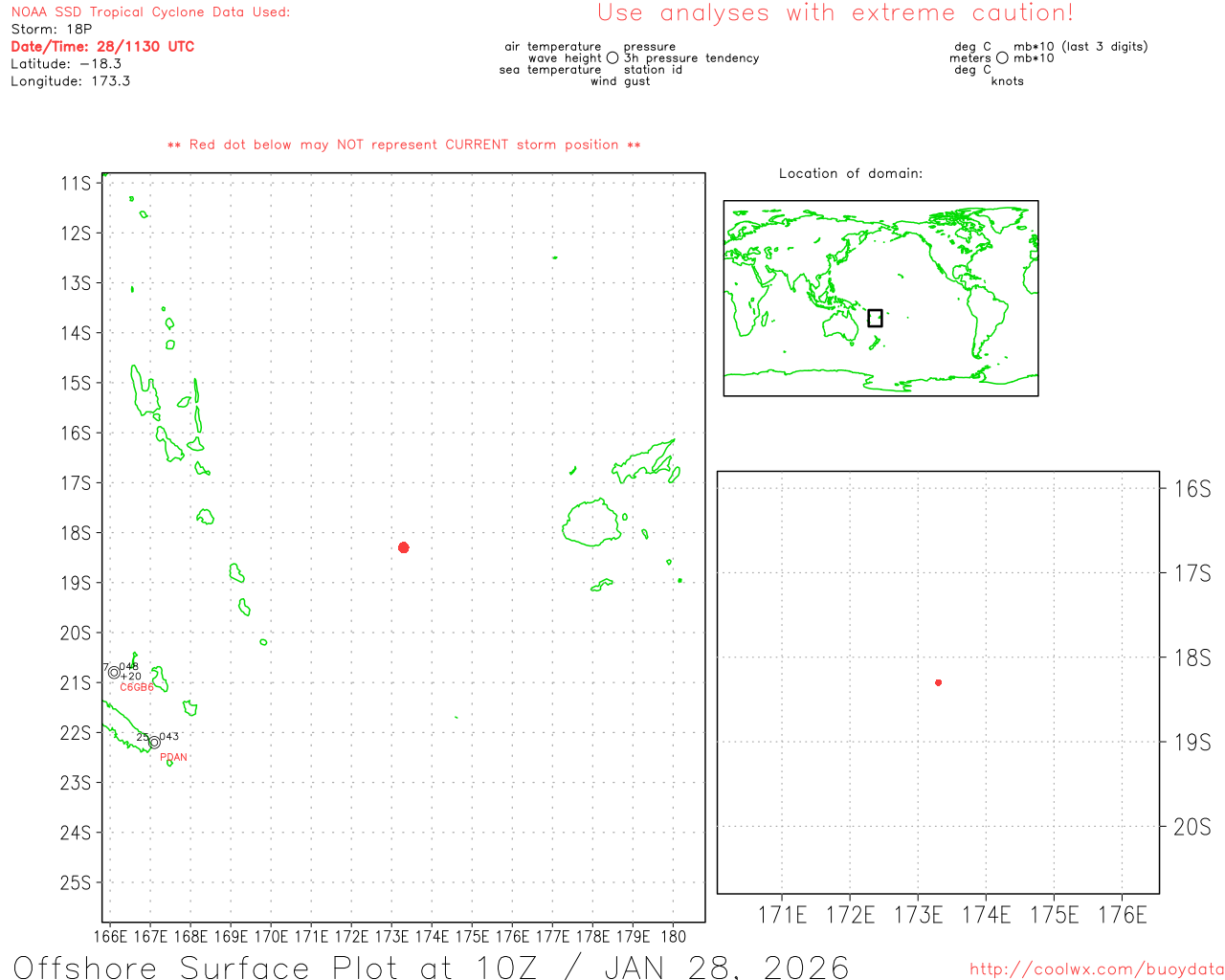Click the red dot in the zoomed inset map
The image size is (1225, 980).
(x=938, y=682)
